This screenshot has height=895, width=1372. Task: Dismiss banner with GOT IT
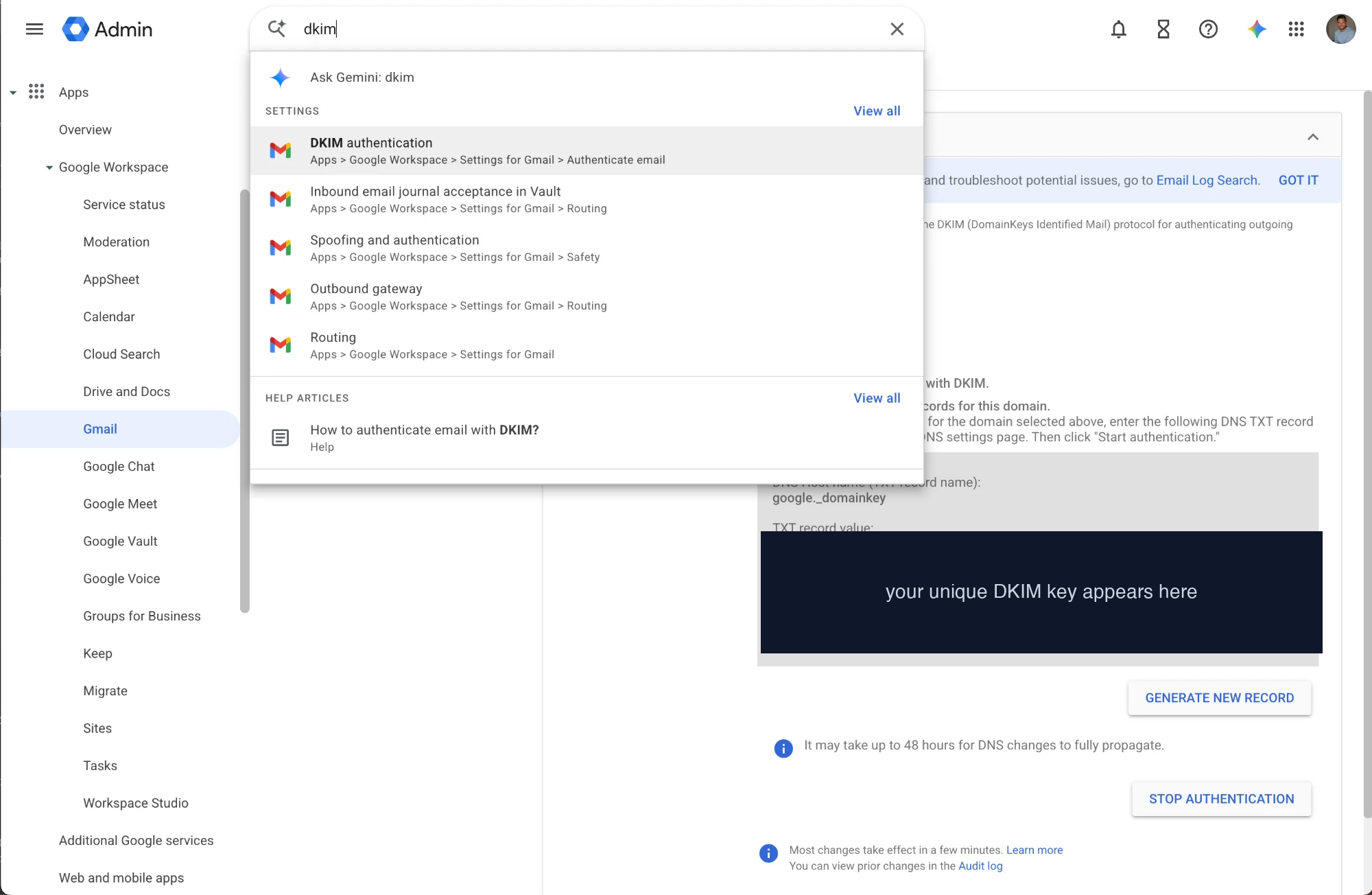(1298, 180)
